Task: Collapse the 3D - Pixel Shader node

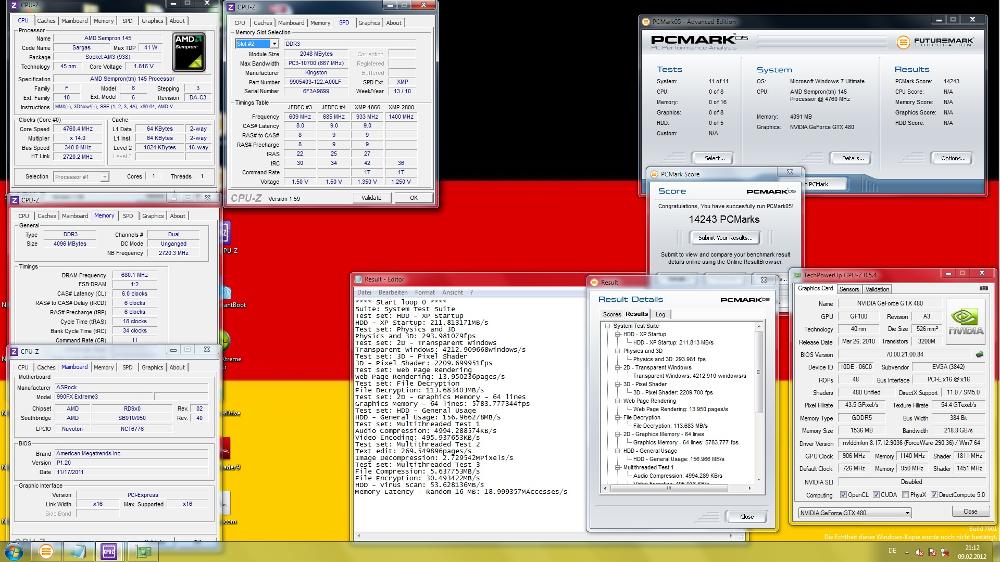Action: 617,385
